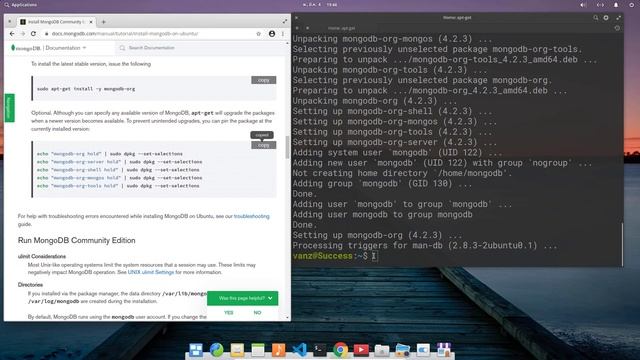Image resolution: width=640 pixels, height=360 pixels.
Task: Open the notifications bell indicator
Action: coord(616,5)
